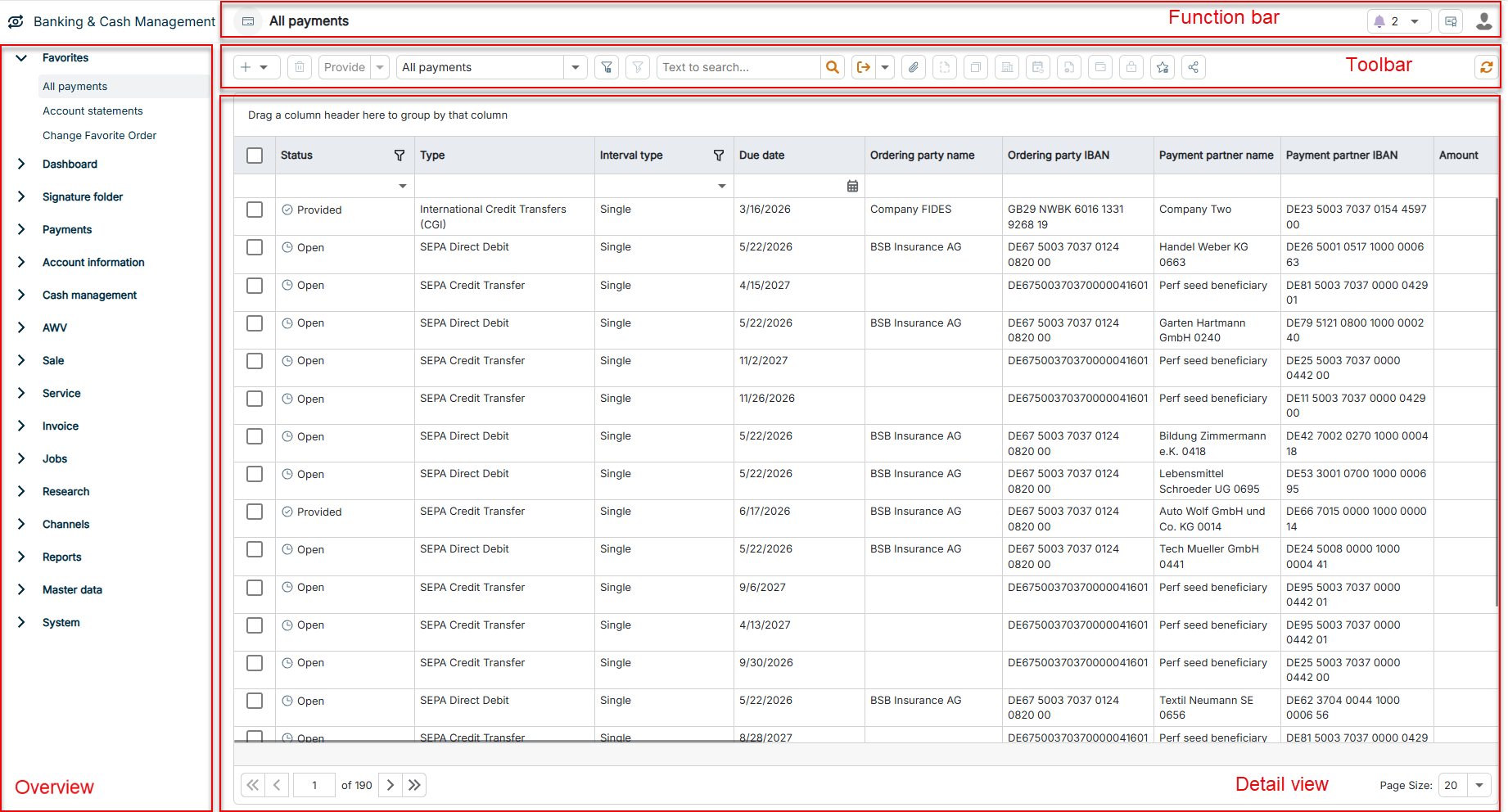1508x812 pixels.
Task: Collapse the Favorites section
Action: [21, 57]
